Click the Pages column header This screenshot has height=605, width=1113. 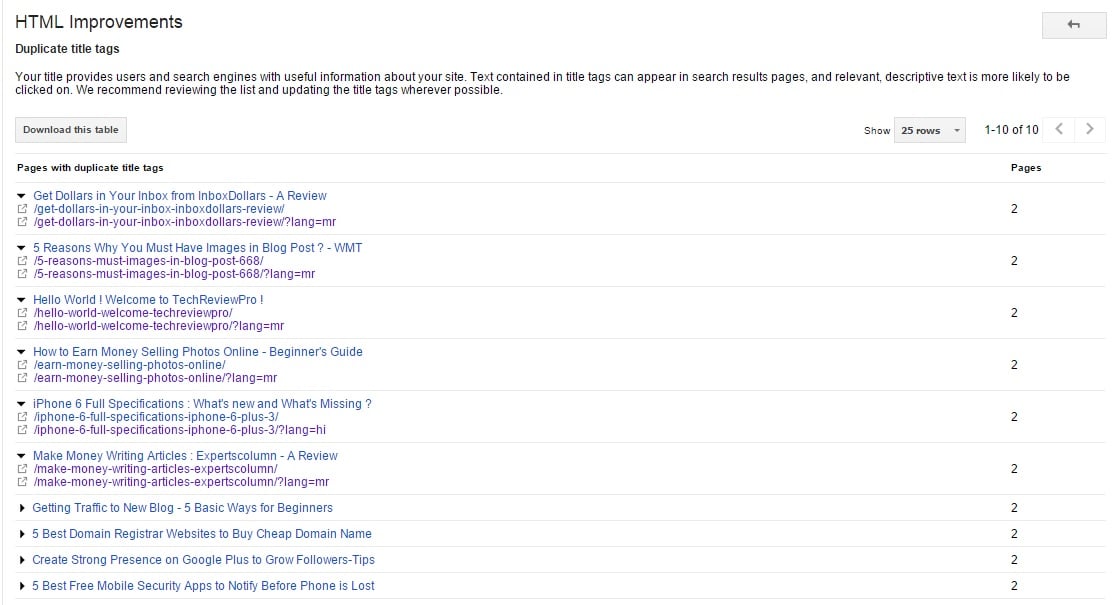click(x=1026, y=168)
